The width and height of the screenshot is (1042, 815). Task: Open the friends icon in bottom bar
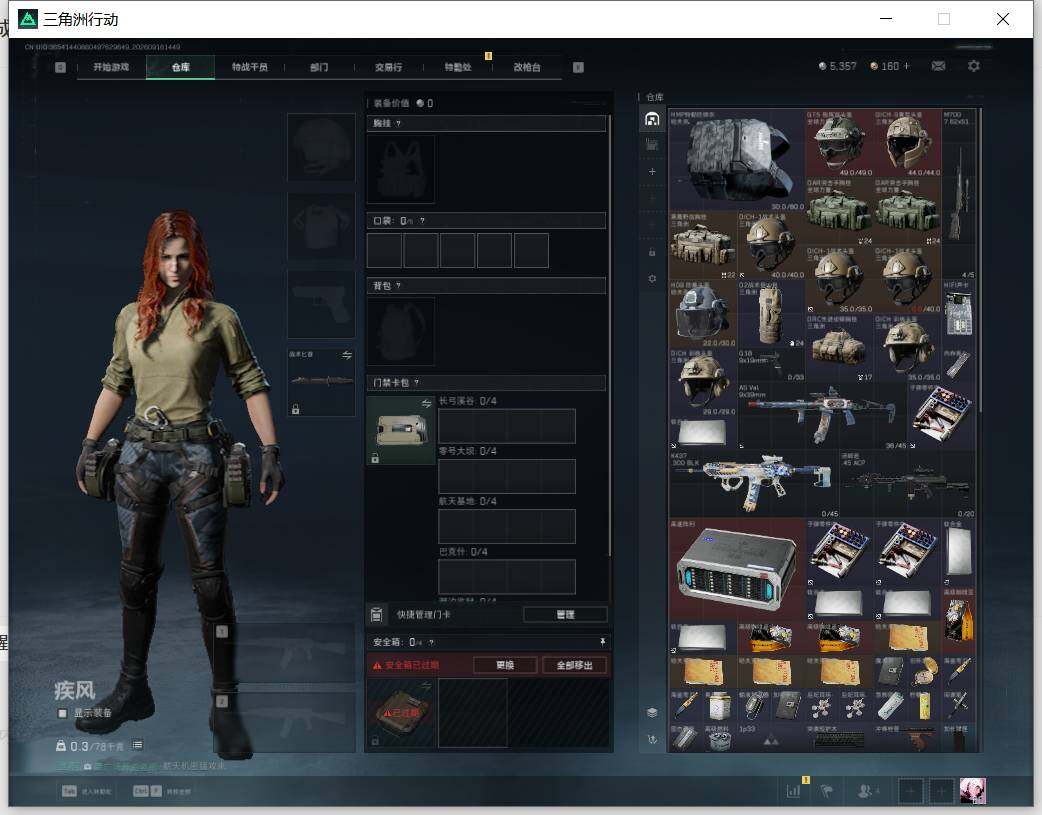pyautogui.click(x=865, y=791)
